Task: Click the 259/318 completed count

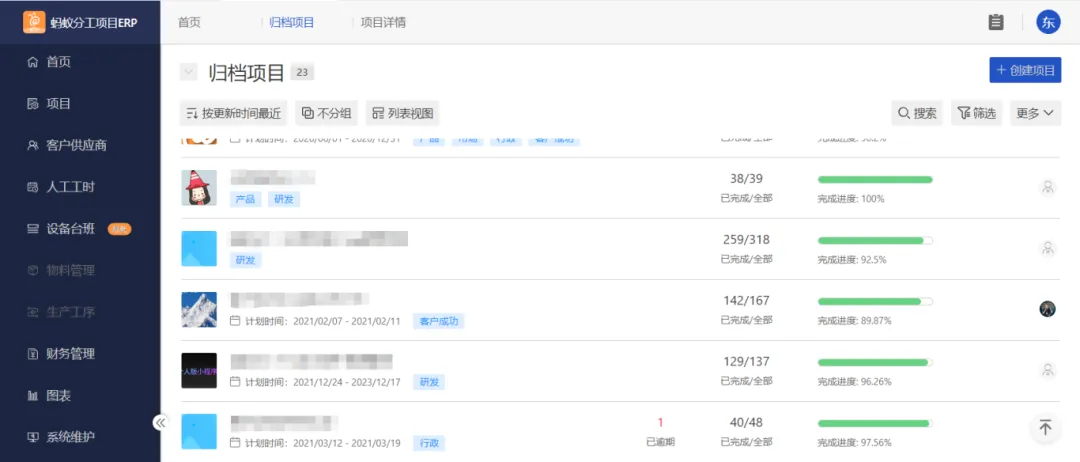Action: tap(747, 240)
